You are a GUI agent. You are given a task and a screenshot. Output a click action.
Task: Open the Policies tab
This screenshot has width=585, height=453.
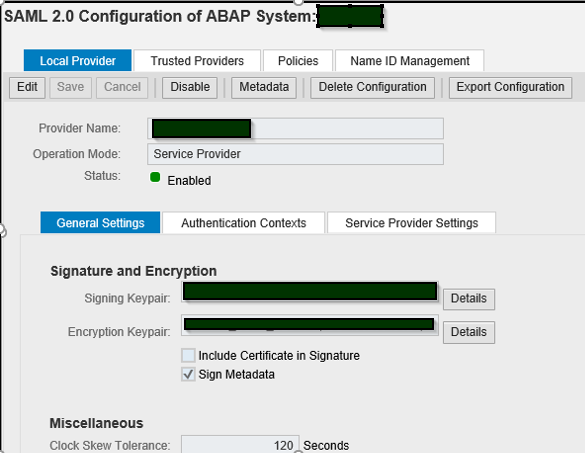[298, 60]
